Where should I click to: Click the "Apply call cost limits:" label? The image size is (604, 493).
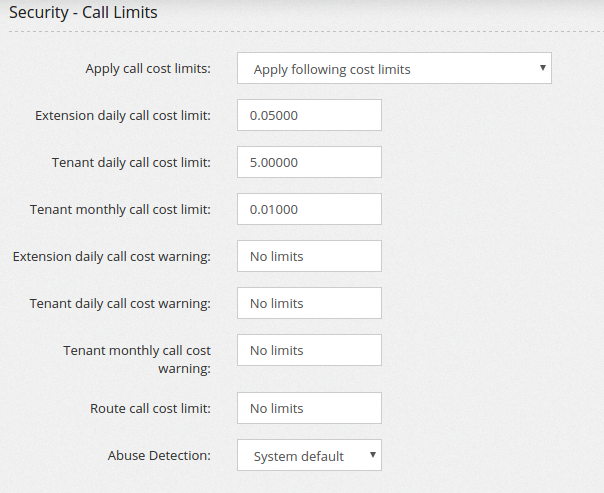pyautogui.click(x=148, y=69)
